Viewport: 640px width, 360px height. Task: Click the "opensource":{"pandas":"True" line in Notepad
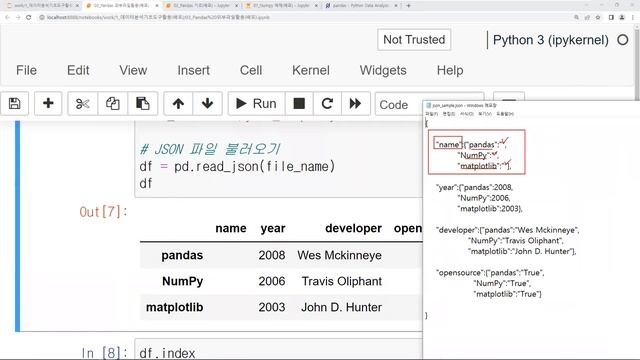click(490, 272)
